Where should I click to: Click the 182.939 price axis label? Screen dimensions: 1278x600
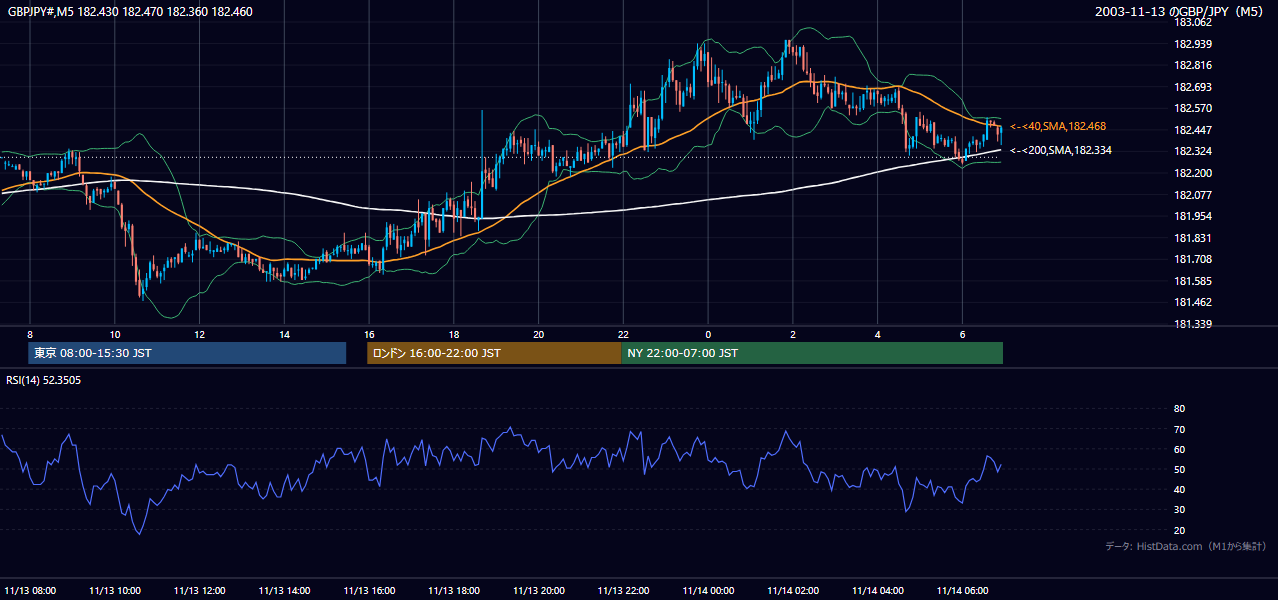click(1193, 44)
